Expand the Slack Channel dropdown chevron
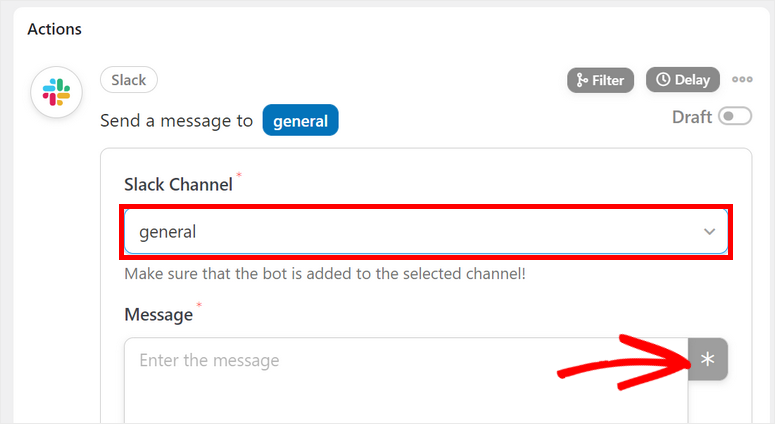 [x=710, y=232]
